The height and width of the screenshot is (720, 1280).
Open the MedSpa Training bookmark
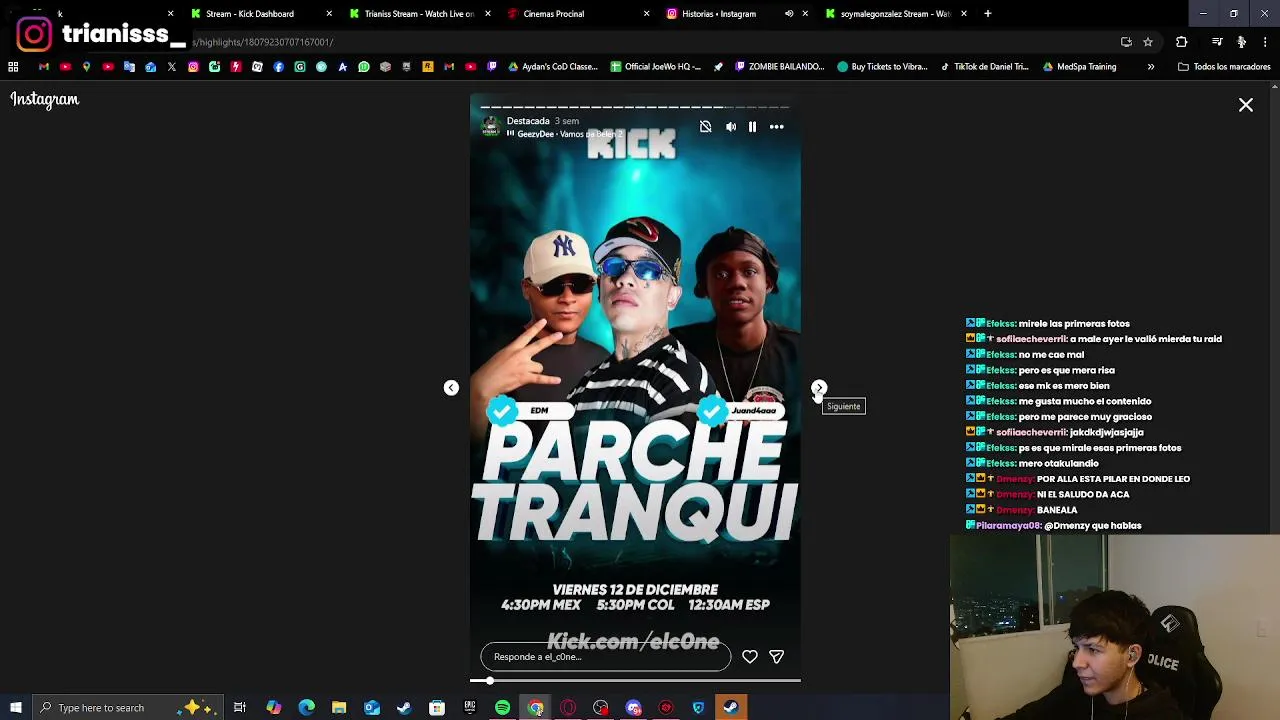[x=1078, y=67]
